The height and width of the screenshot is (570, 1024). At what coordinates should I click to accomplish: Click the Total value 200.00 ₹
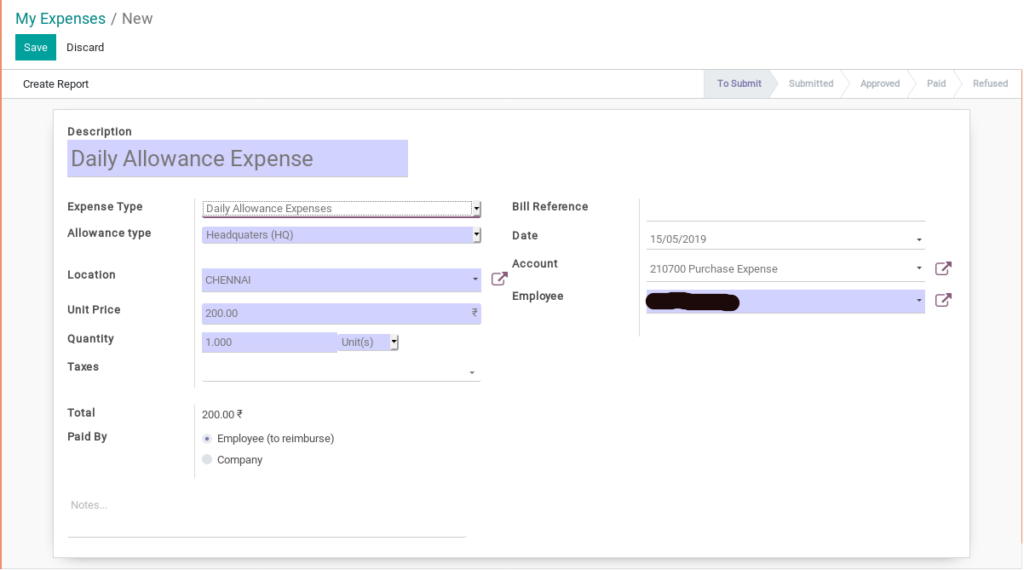click(x=222, y=415)
